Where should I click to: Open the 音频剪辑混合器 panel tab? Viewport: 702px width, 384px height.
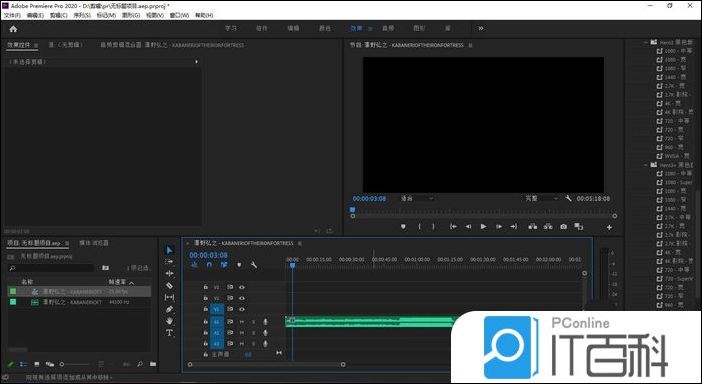[172, 45]
